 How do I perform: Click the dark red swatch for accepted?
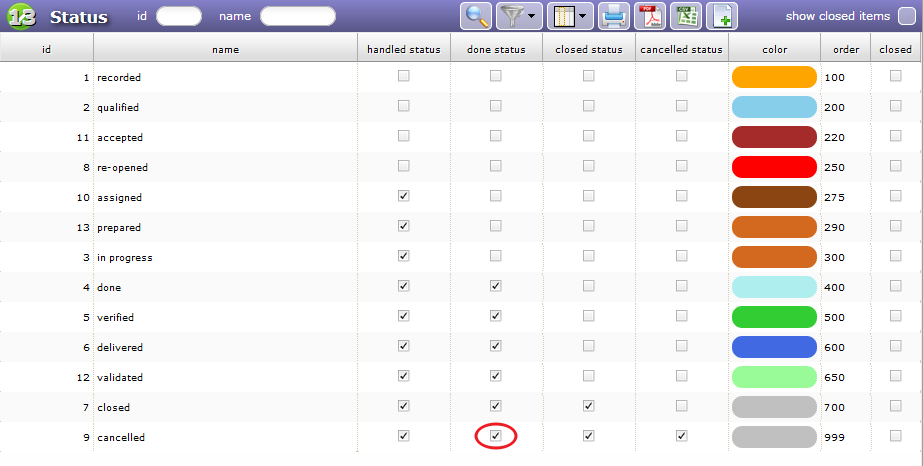[775, 137]
